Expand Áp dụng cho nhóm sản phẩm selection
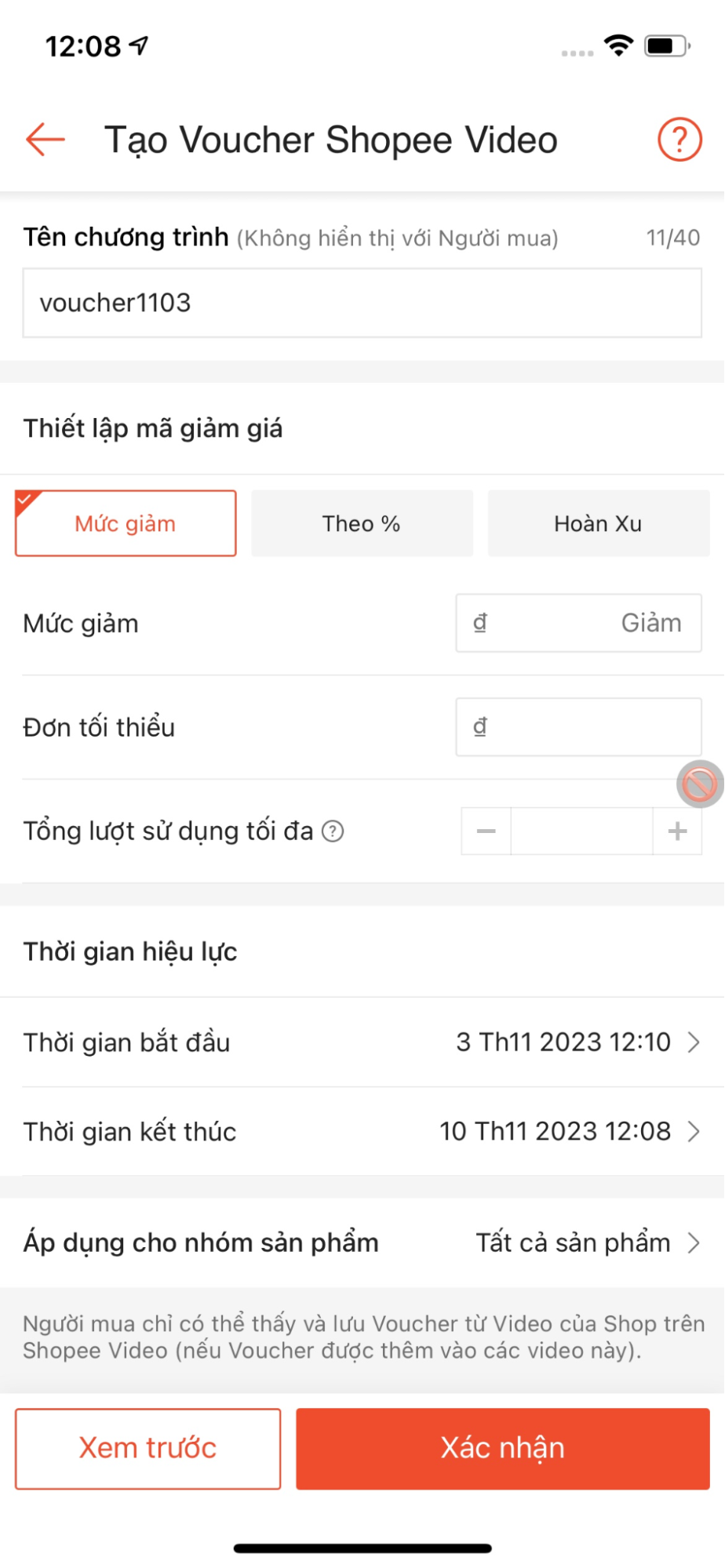This screenshot has height=1568, width=725. click(x=362, y=1242)
